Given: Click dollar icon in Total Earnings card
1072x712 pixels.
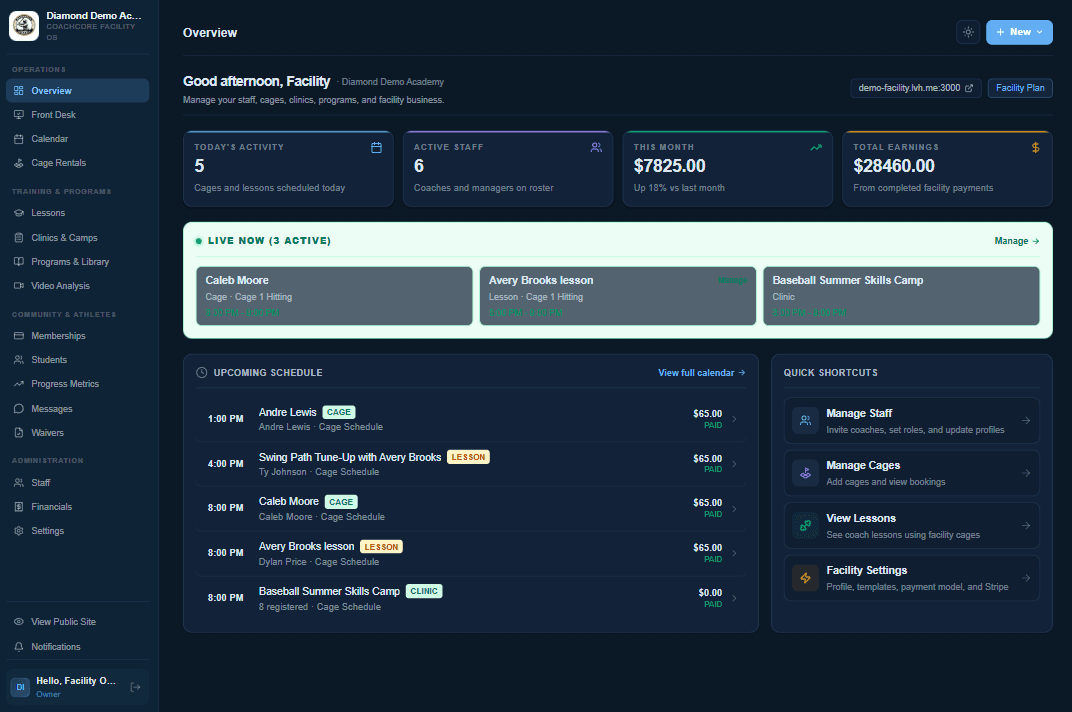Looking at the screenshot, I should coord(1035,148).
